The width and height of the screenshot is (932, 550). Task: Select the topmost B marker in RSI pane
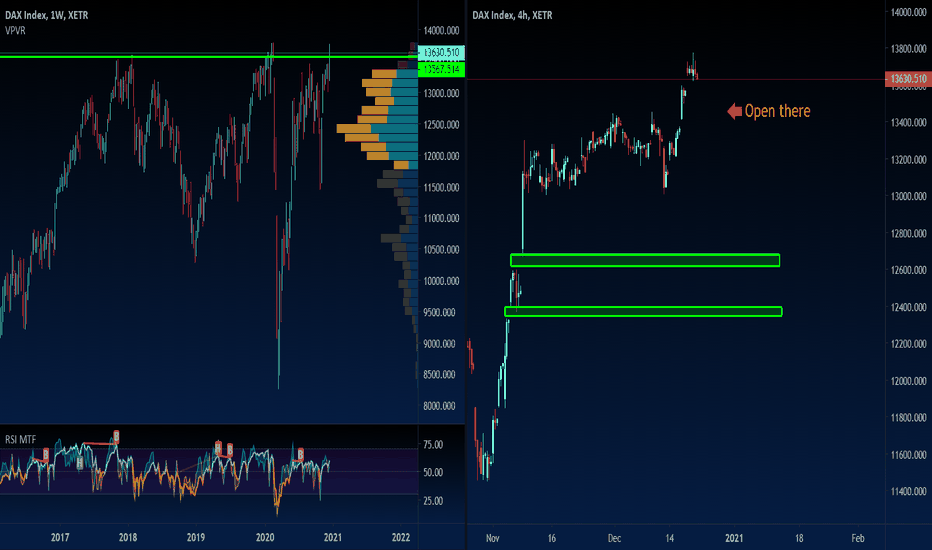pos(116,437)
